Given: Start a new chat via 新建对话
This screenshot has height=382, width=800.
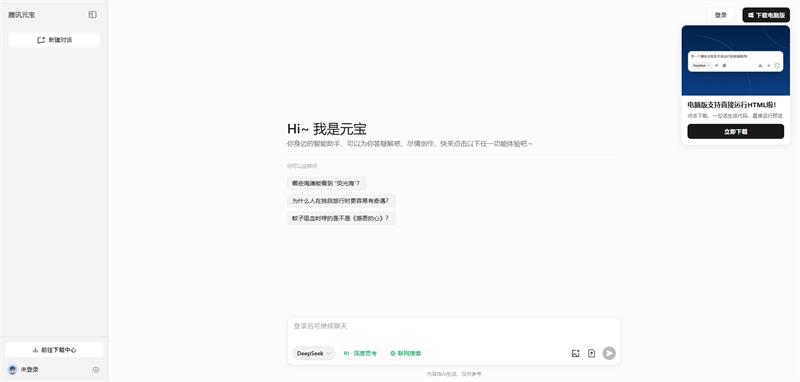Looking at the screenshot, I should click(x=54, y=40).
